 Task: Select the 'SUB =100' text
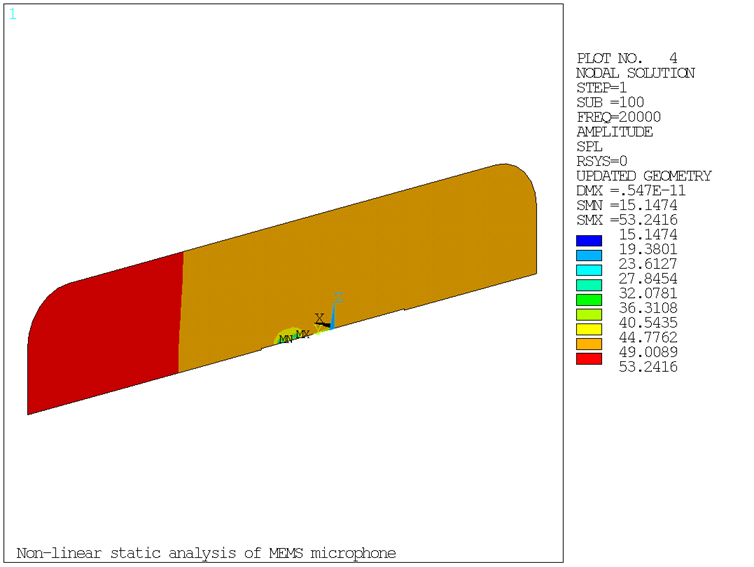(610, 102)
